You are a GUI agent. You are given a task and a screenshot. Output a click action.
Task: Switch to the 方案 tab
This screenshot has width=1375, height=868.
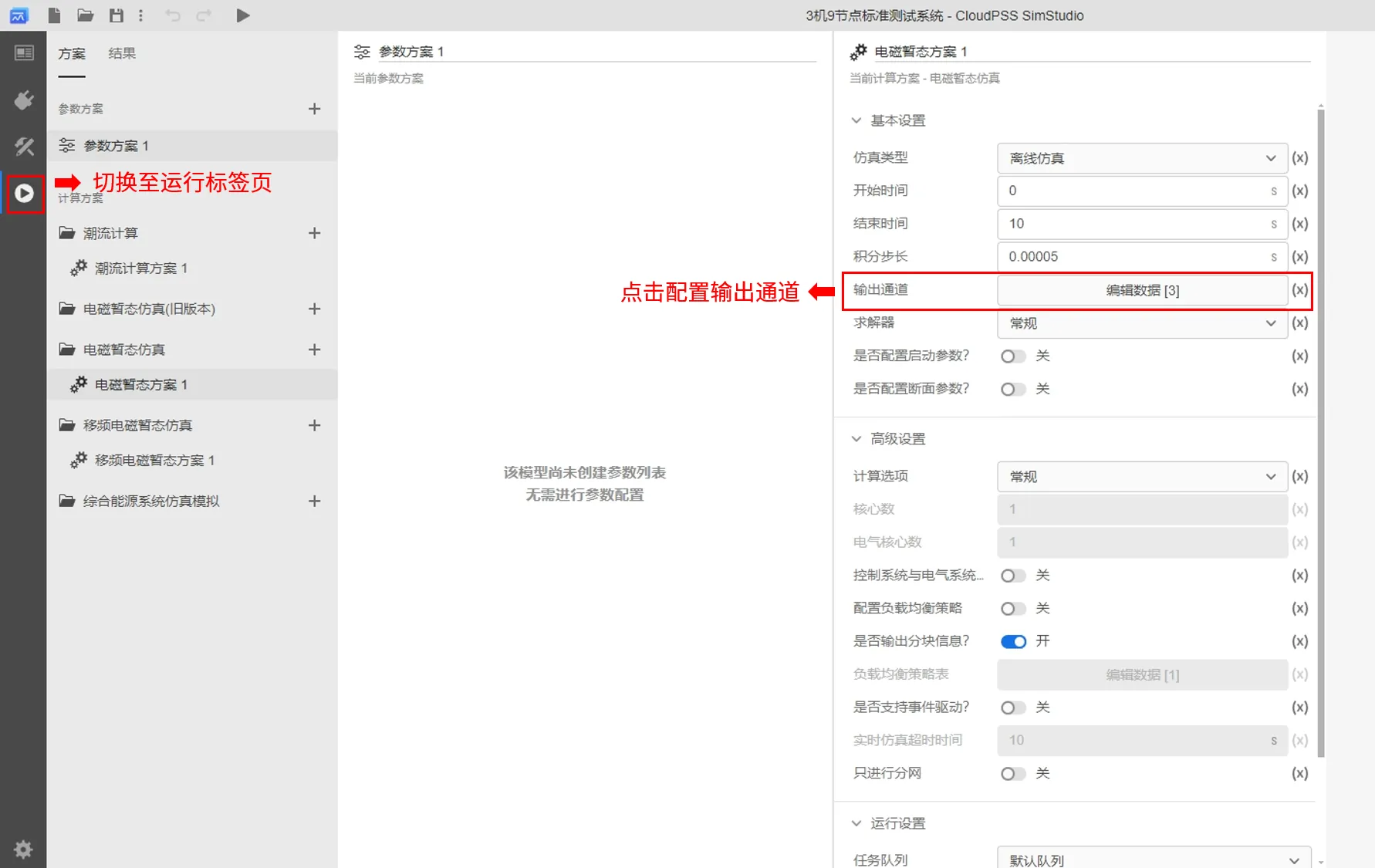click(72, 53)
